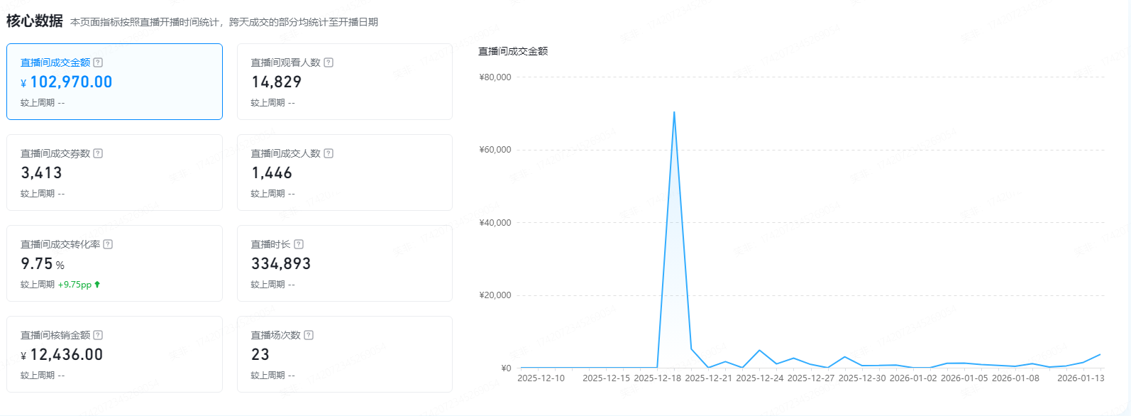Click the ¥20,000 y-axis label
Viewport: 1132px width, 416px height.
click(495, 295)
